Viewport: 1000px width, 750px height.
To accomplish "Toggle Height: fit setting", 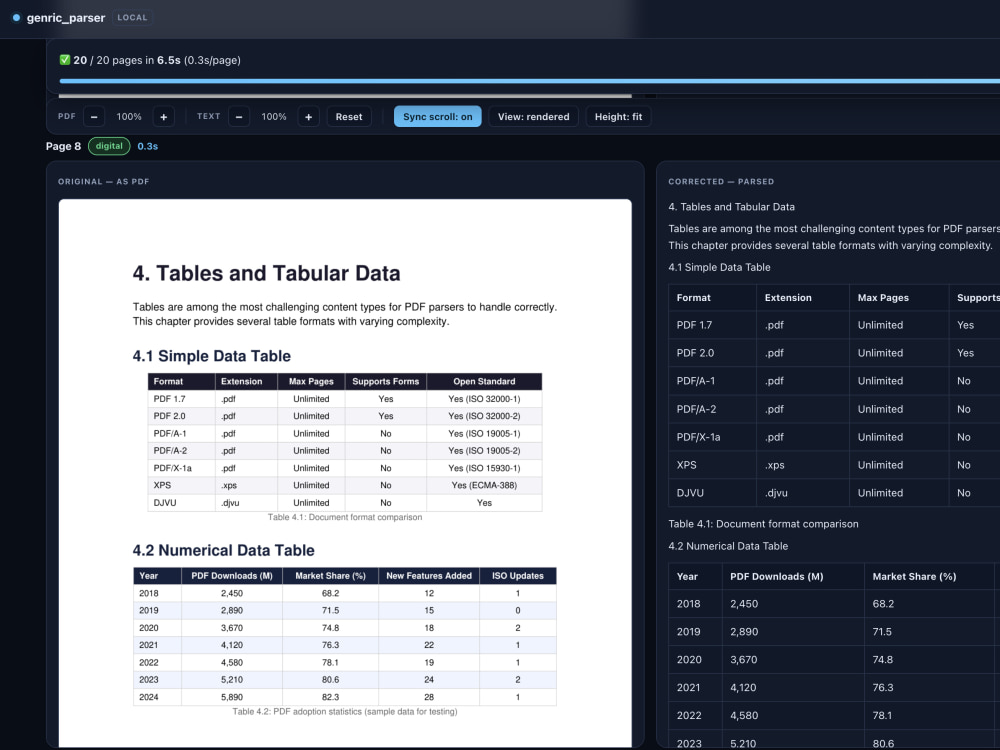I will tap(618, 117).
